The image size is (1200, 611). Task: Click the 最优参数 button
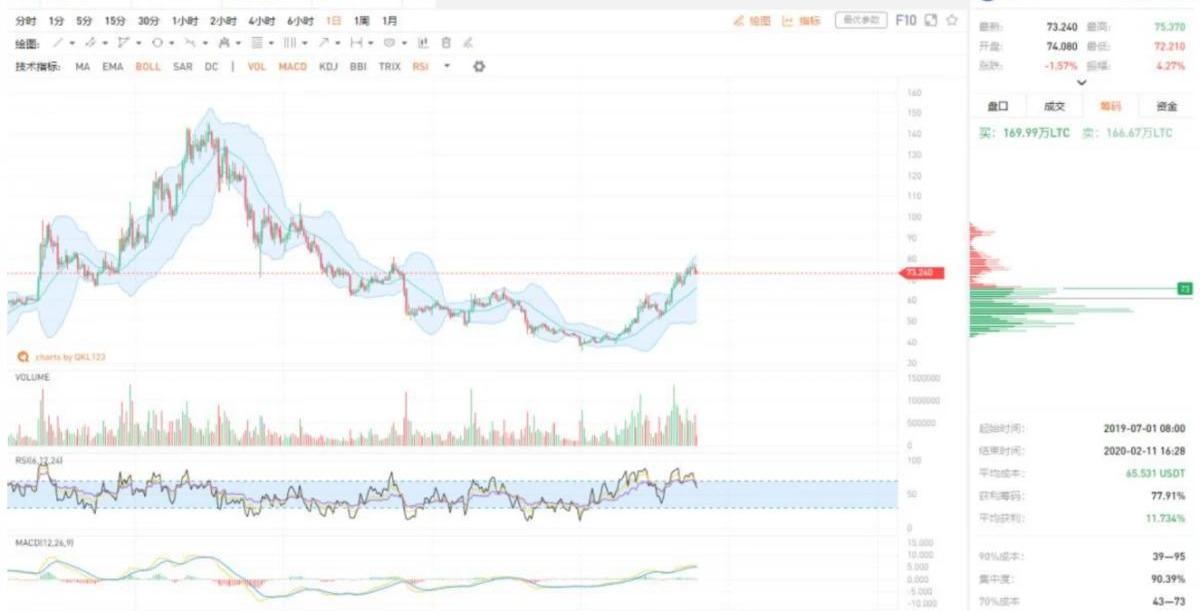861,20
